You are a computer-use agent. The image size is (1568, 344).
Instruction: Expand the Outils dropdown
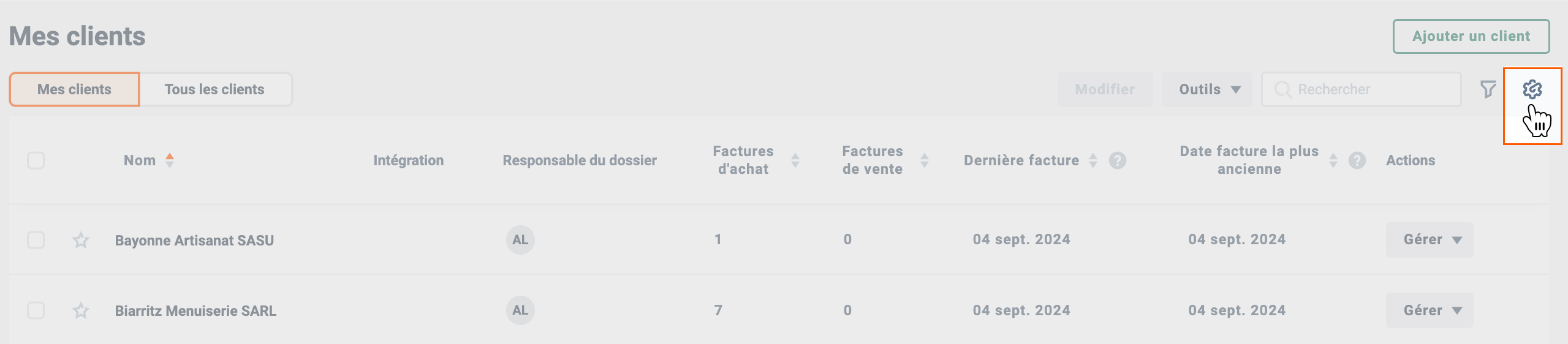(x=1207, y=89)
